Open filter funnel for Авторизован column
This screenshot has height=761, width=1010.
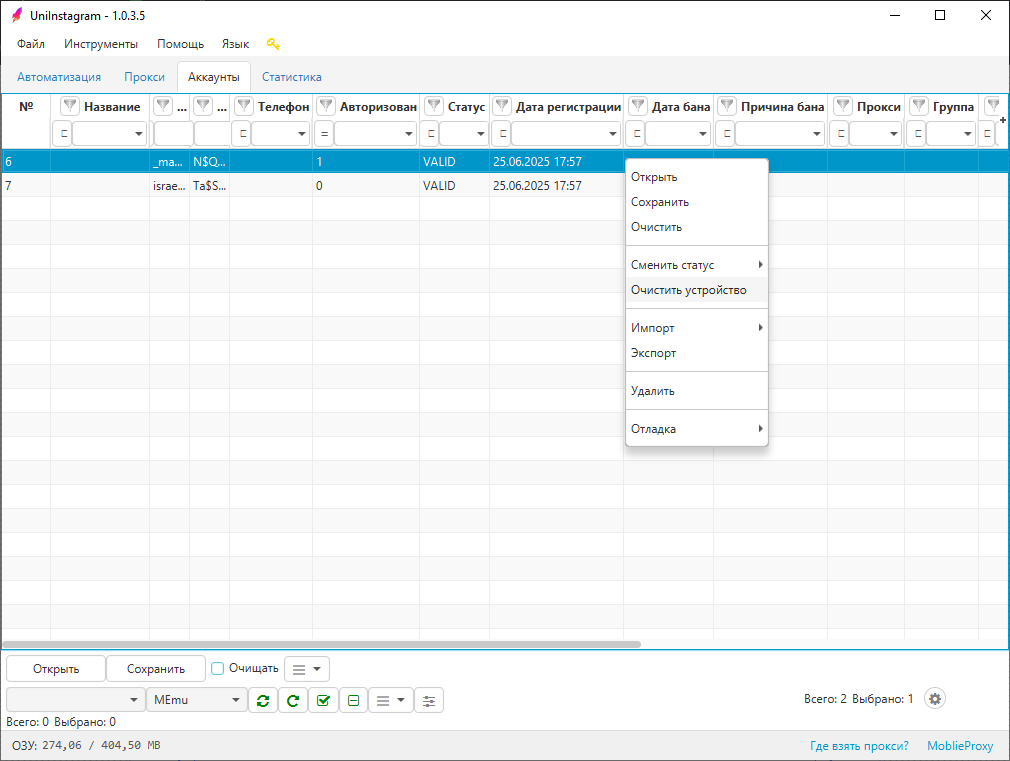[326, 106]
